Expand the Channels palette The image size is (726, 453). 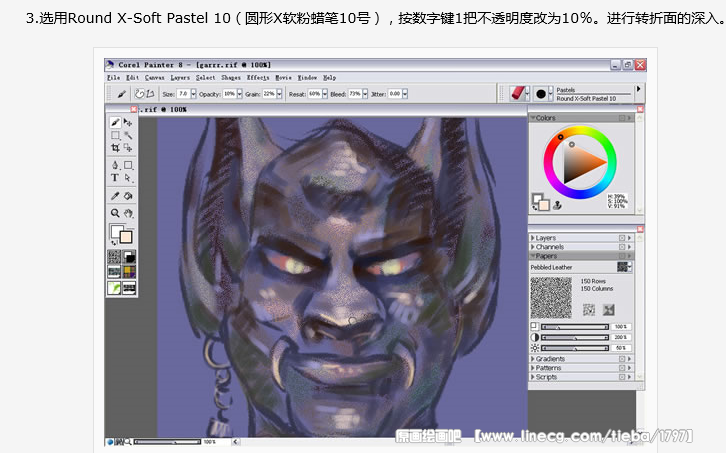coord(532,247)
